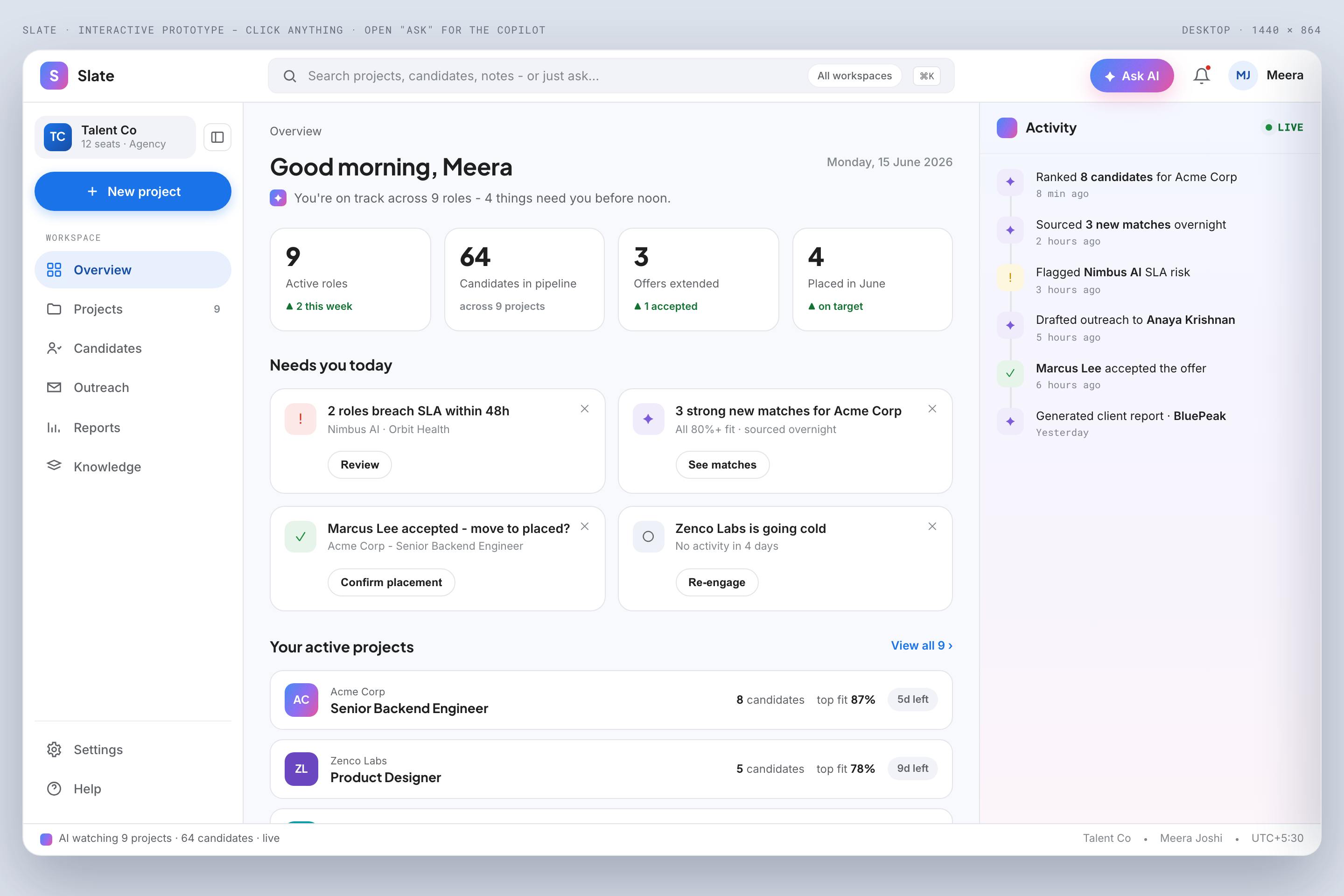This screenshot has height=896, width=1344.
Task: Open Help in the sidebar
Action: click(x=133, y=789)
